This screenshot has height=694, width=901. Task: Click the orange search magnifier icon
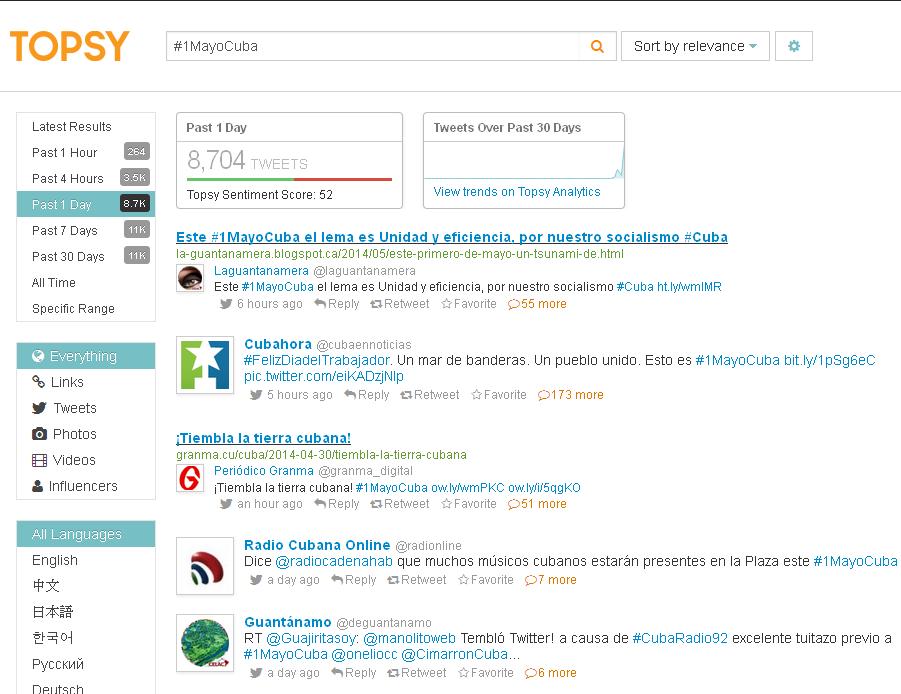click(x=597, y=46)
